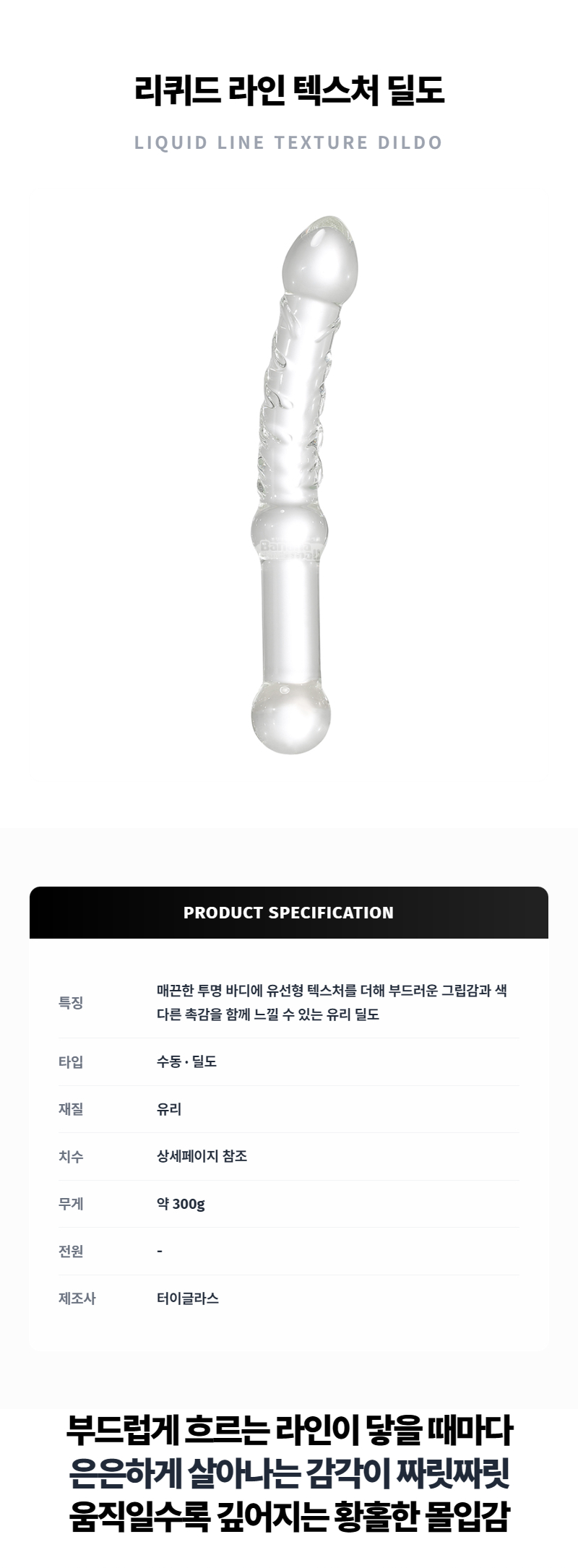Screen dimensions: 578x1568
Task: Select the 치수 row label
Action: pyautogui.click(x=71, y=1156)
